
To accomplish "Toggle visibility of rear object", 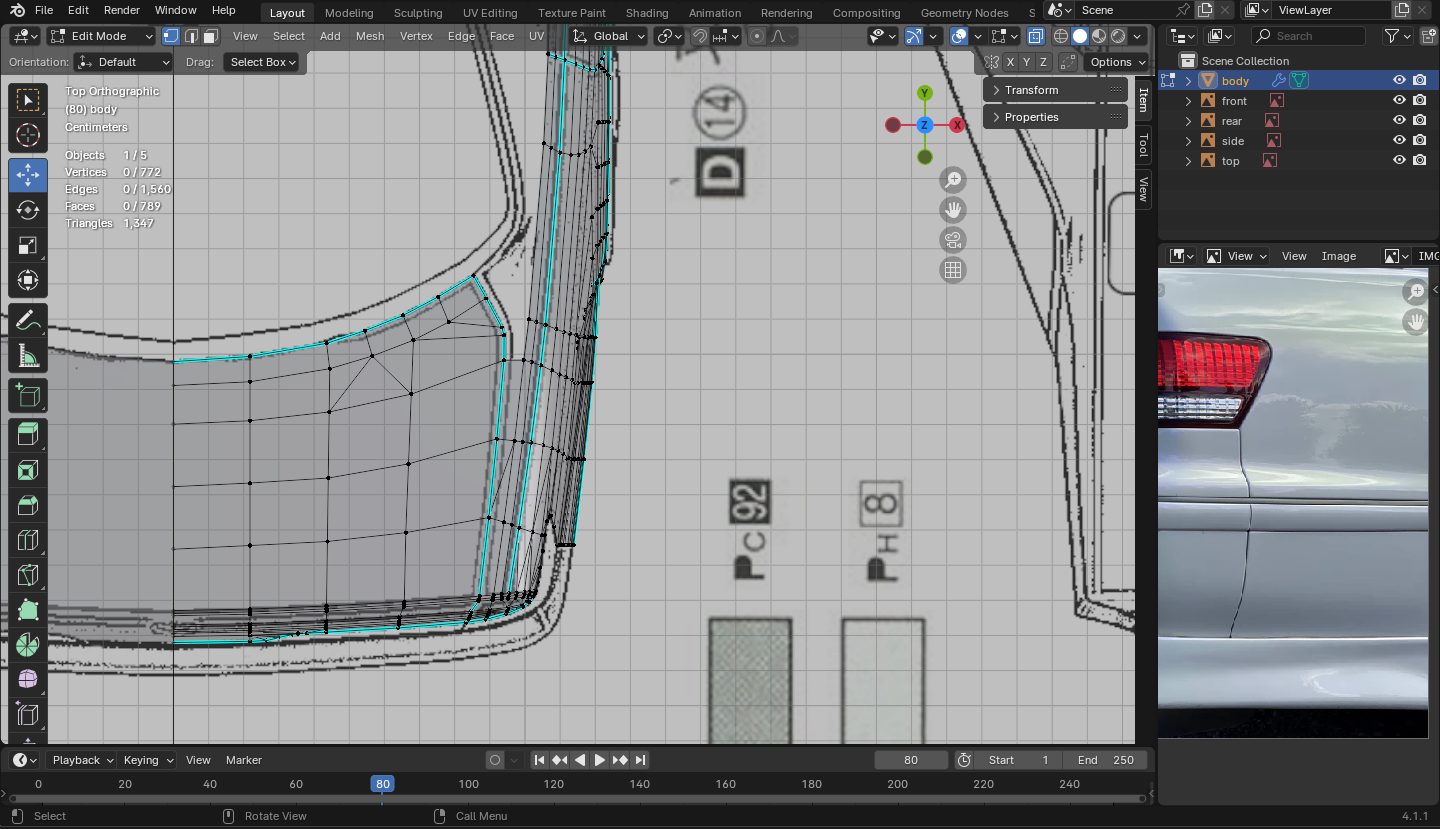I will click(x=1399, y=121).
